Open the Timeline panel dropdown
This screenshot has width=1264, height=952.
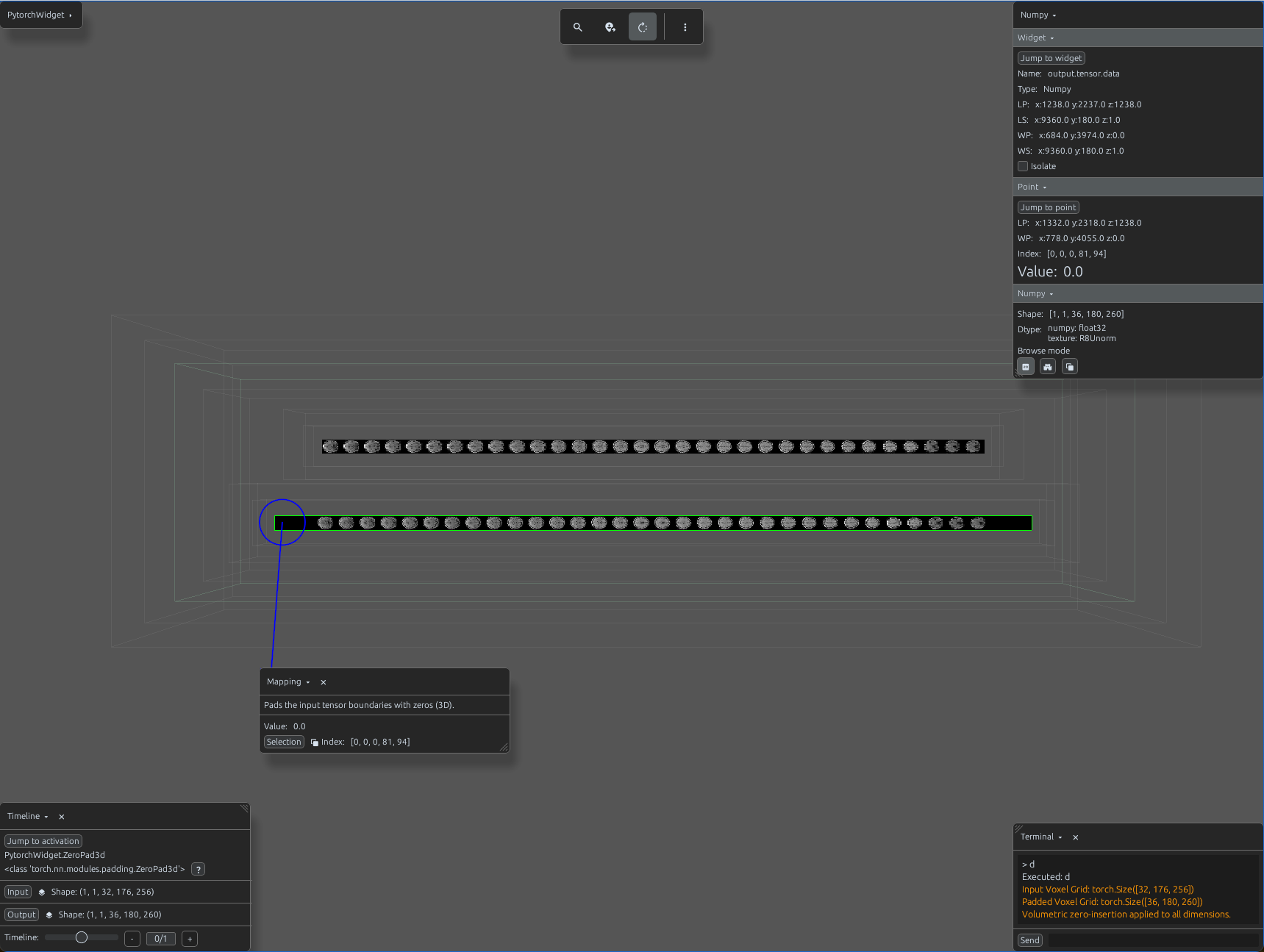coord(28,817)
